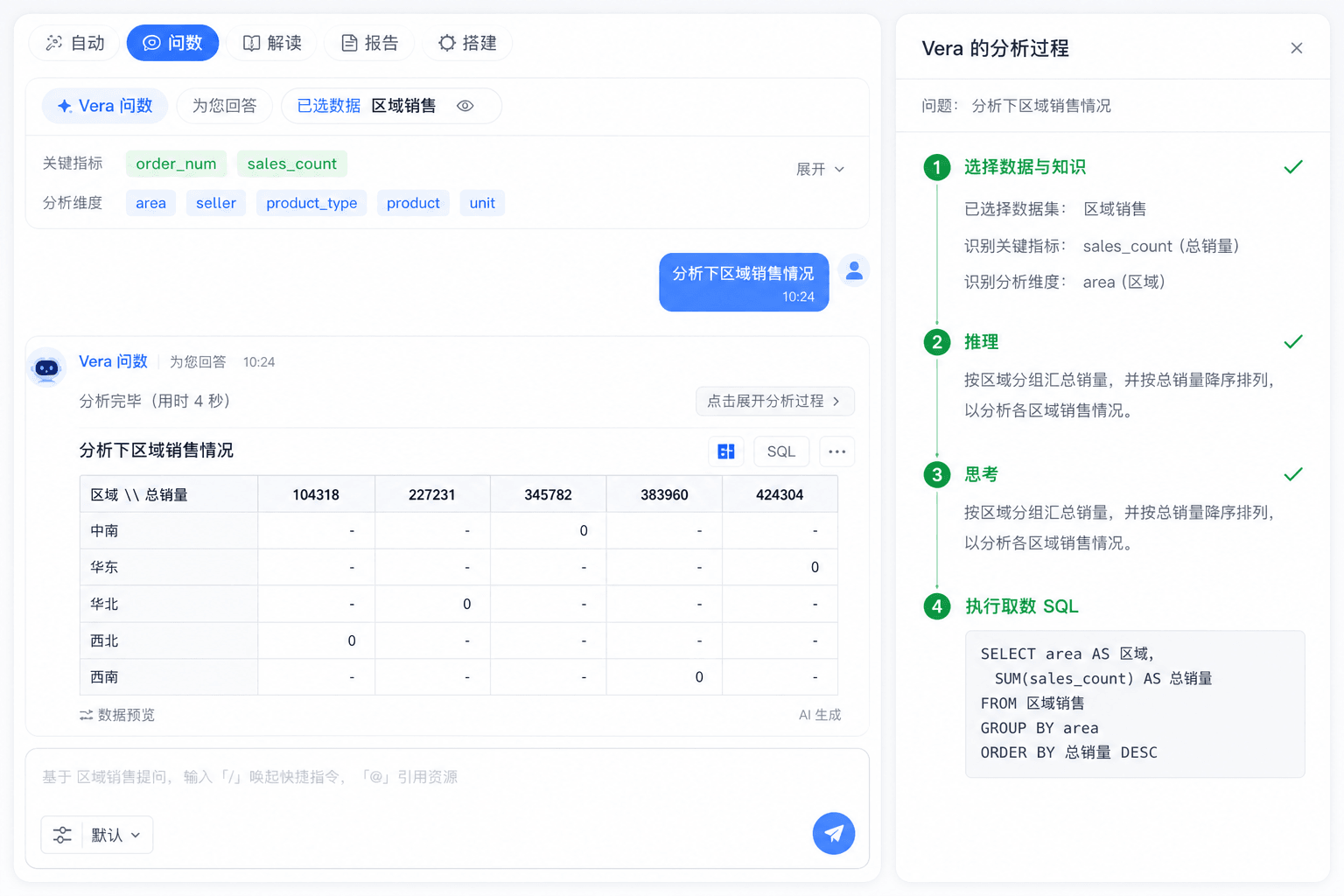The image size is (1344, 896).
Task: Click the AI 生成 label
Action: (820, 715)
